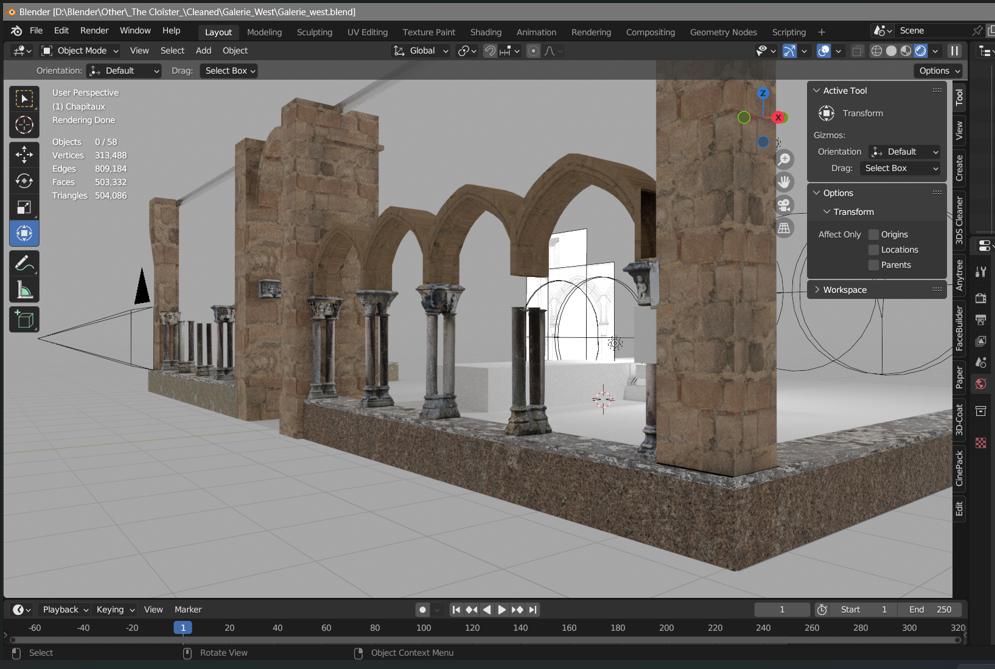Toggle perspective/orthographic grid icon
Viewport: 995px width, 669px height.
(x=784, y=228)
